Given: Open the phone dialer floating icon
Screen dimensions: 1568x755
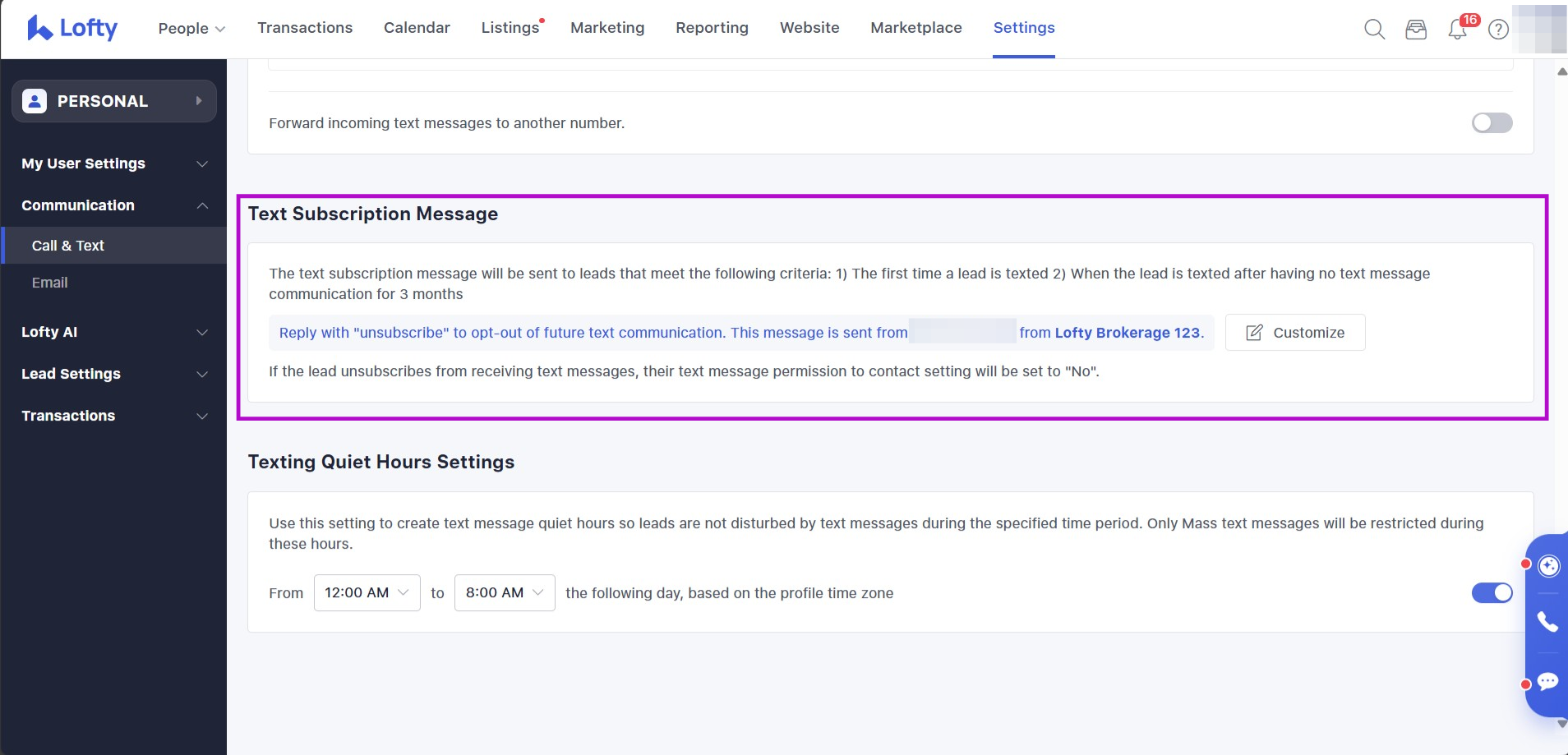Looking at the screenshot, I should 1548,622.
